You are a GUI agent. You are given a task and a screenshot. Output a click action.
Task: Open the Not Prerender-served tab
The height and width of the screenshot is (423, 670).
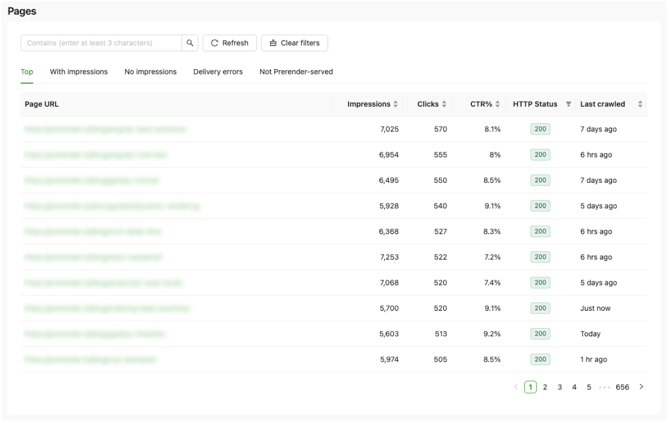point(296,72)
